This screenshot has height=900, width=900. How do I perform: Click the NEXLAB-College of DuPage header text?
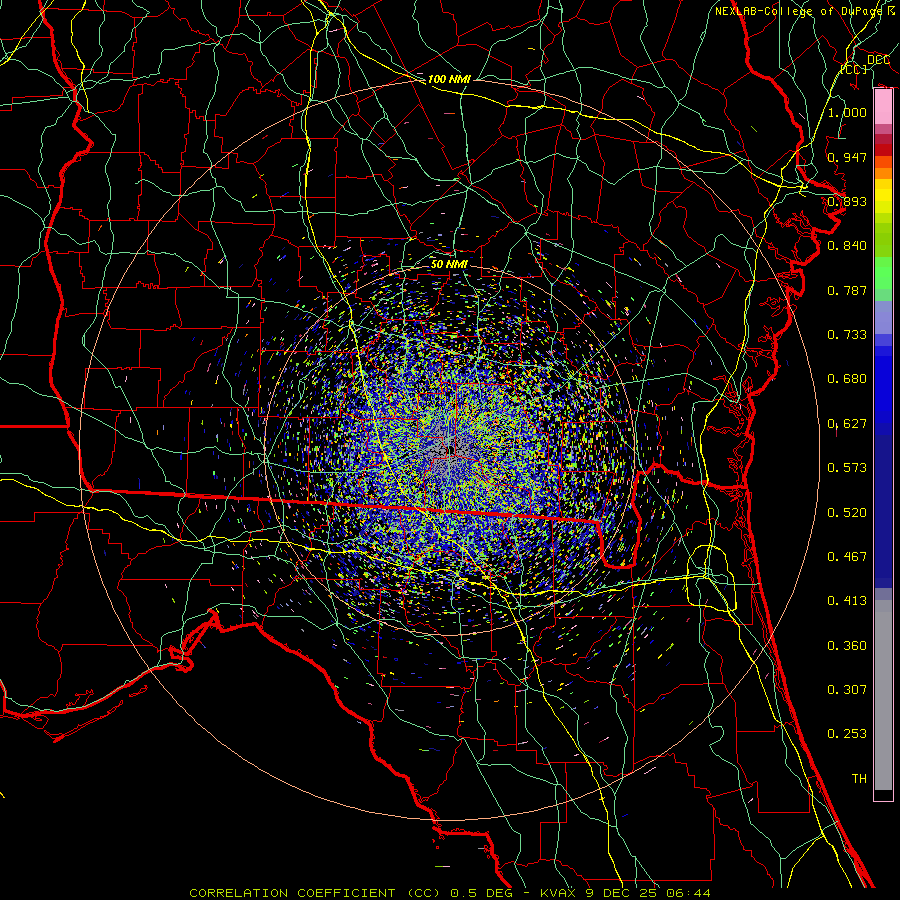click(x=804, y=11)
